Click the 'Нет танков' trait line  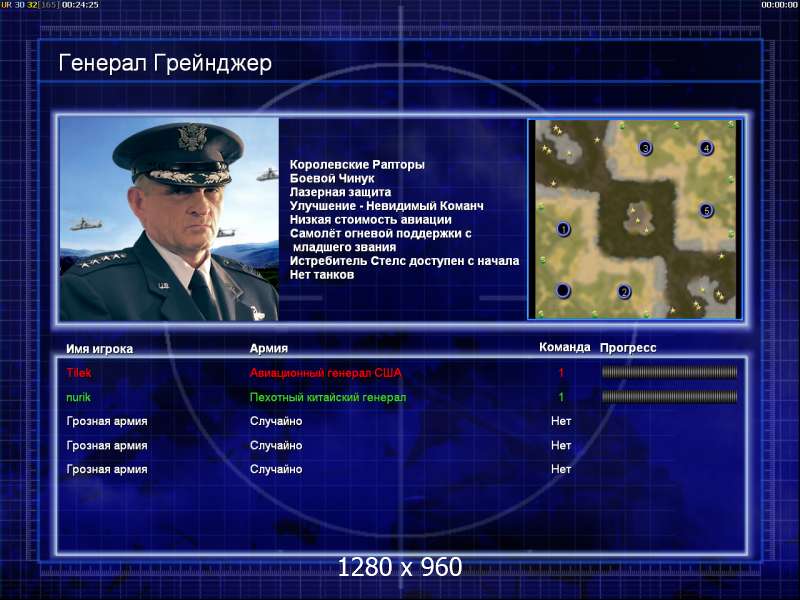[x=322, y=274]
